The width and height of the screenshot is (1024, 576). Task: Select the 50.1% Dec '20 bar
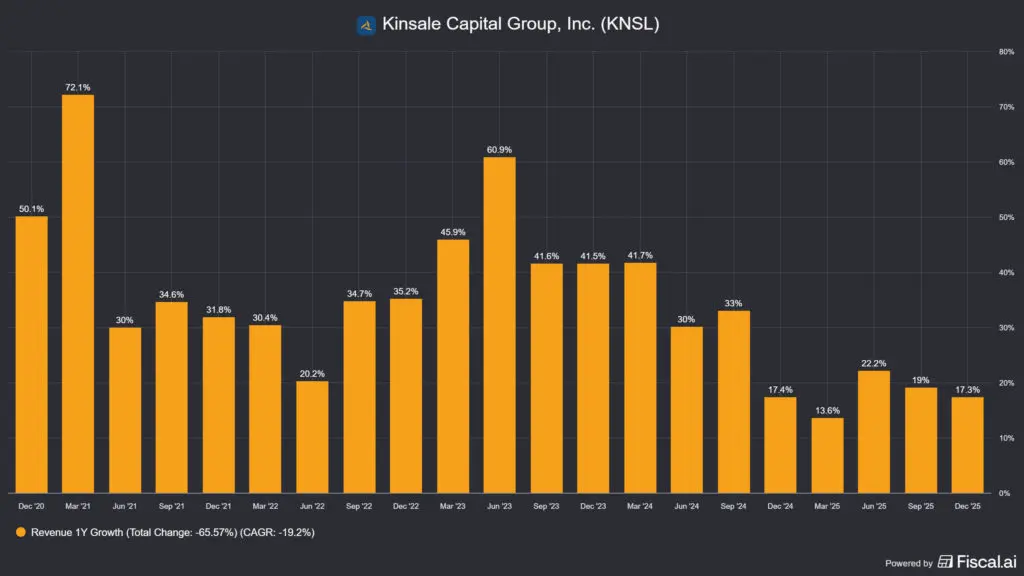pos(28,355)
